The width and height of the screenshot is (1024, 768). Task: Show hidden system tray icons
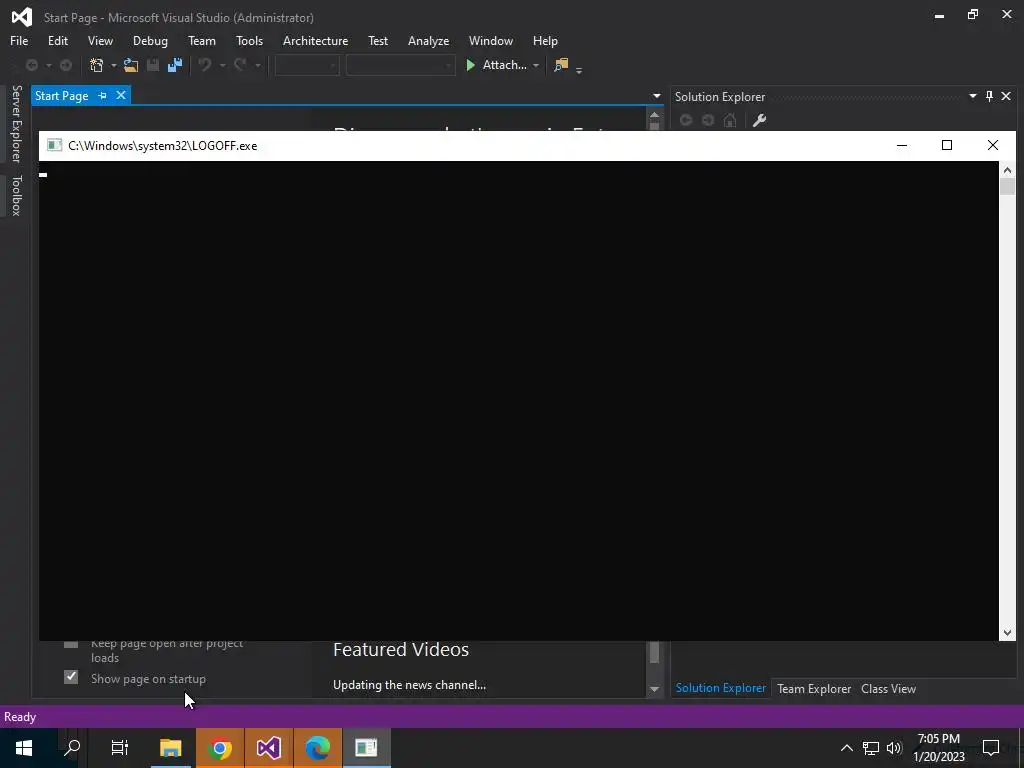(x=846, y=748)
